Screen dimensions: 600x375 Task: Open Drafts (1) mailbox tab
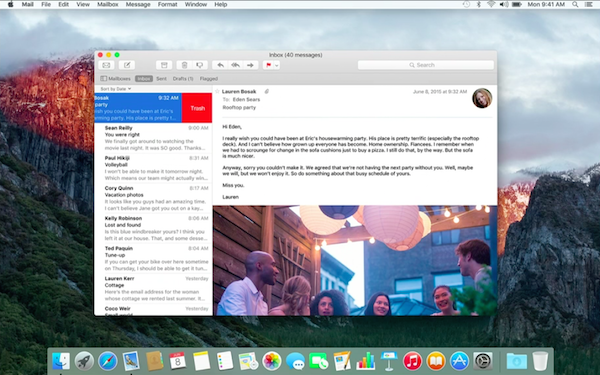tap(183, 78)
